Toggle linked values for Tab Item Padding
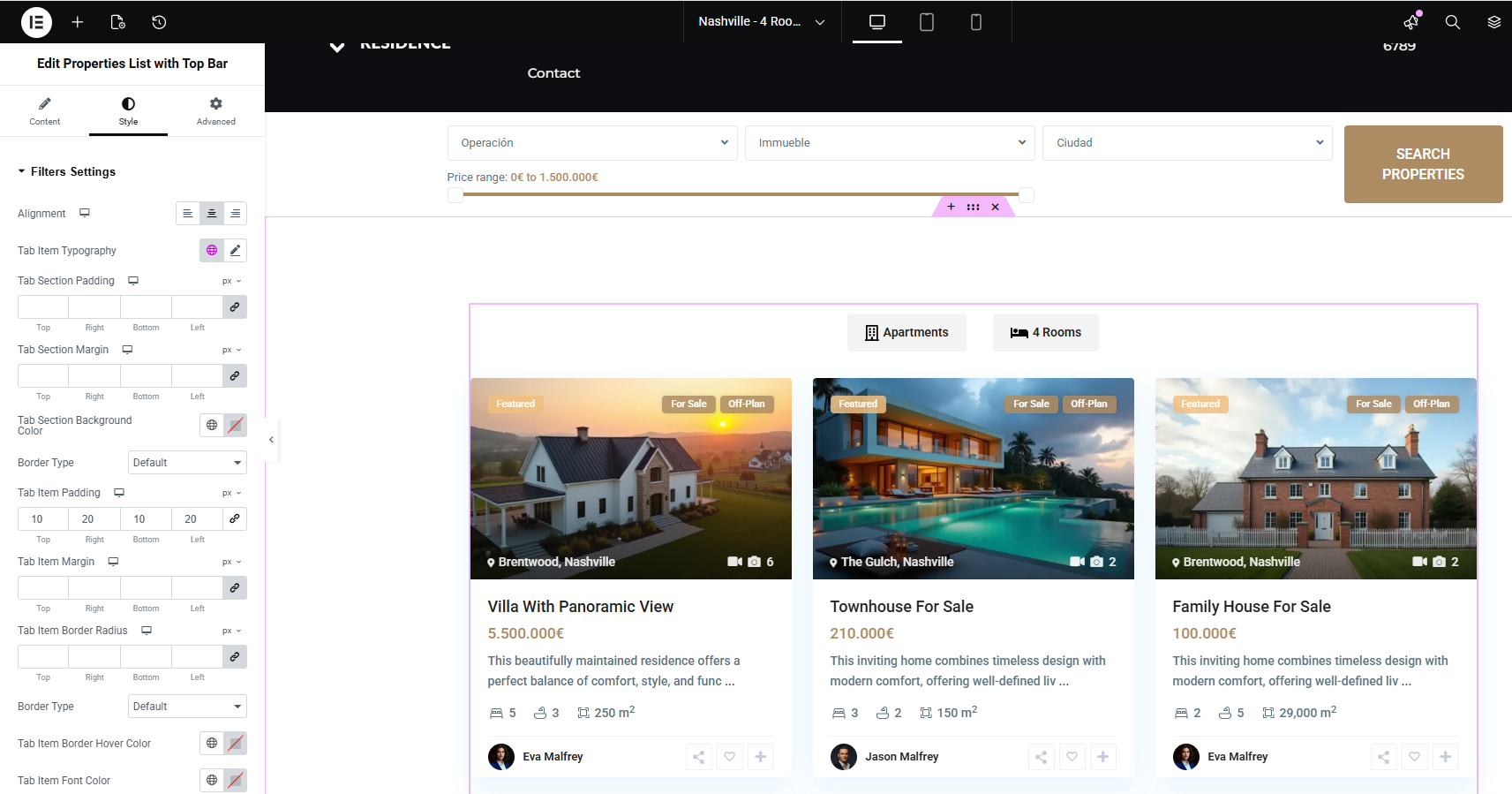 235,519
